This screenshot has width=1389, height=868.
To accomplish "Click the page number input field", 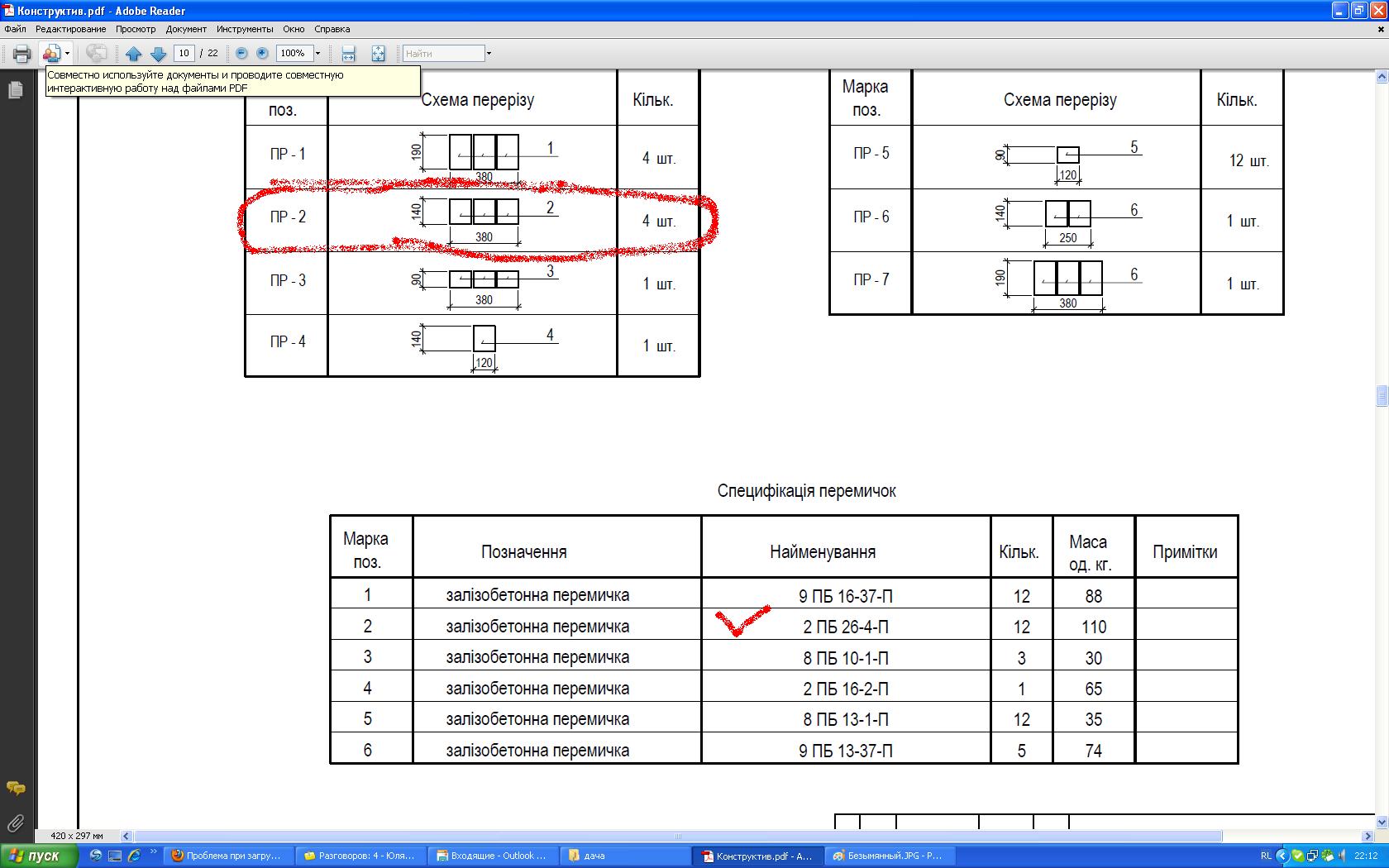I will 184,53.
